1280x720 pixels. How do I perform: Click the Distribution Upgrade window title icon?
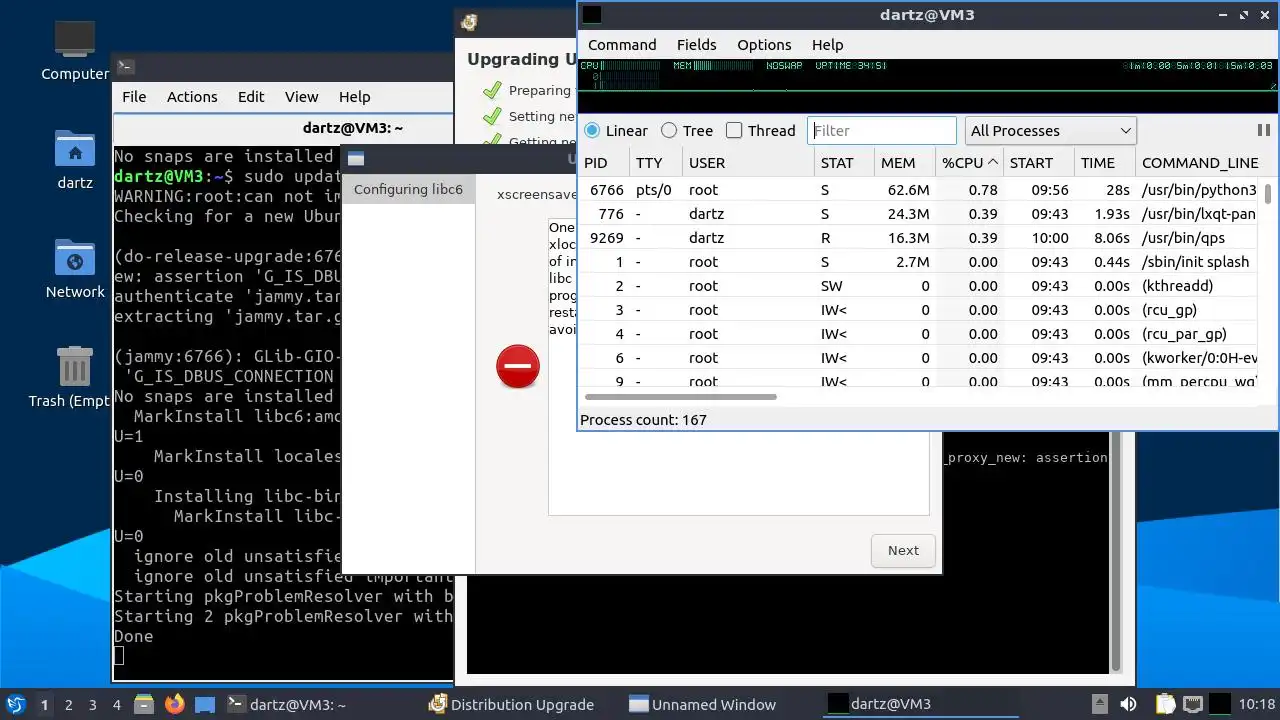[469, 23]
